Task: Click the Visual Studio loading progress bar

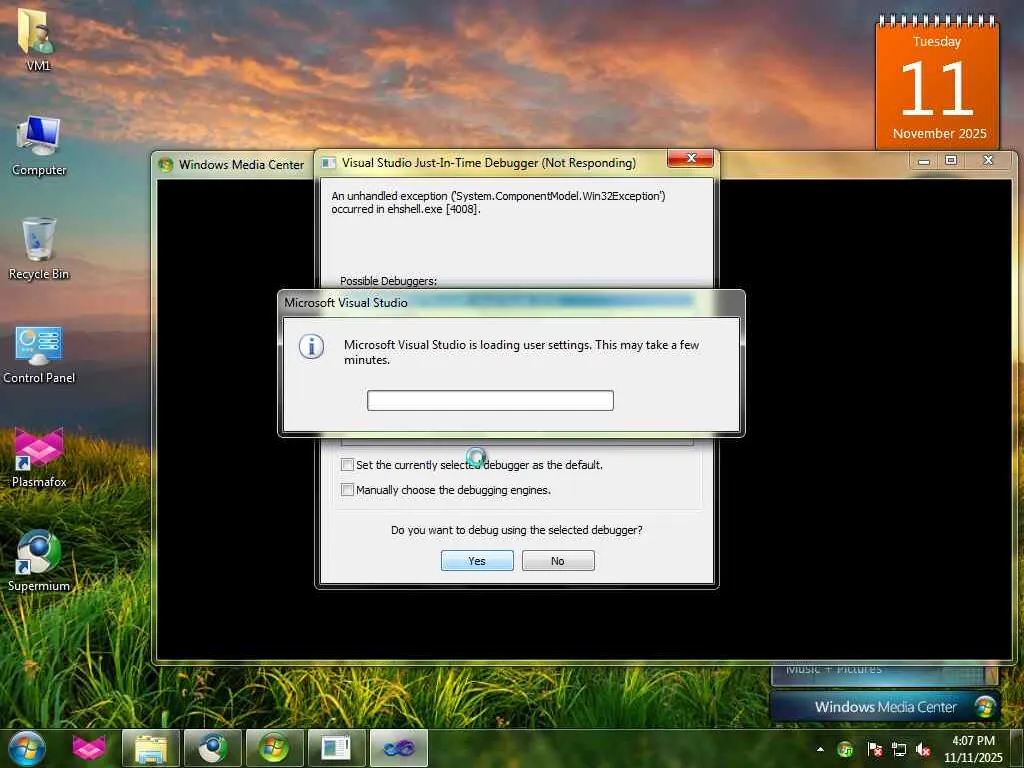Action: (490, 400)
